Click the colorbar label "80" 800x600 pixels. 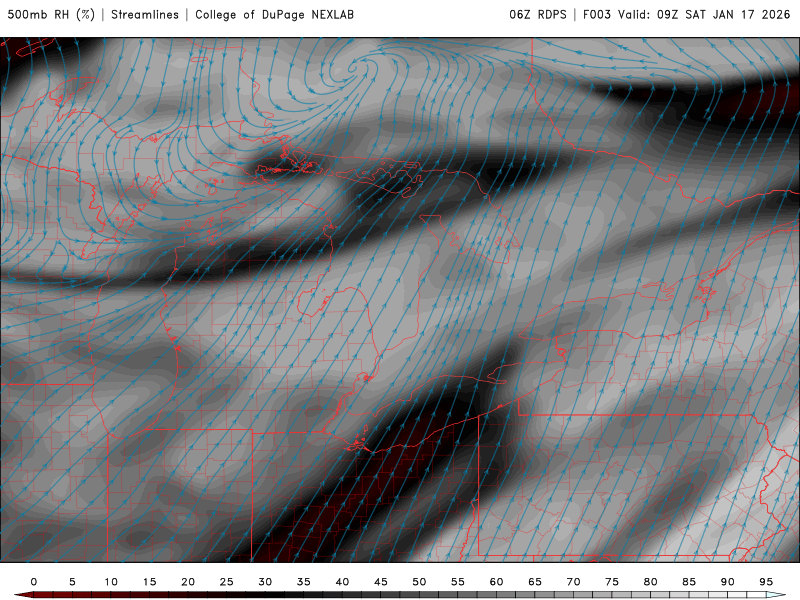pyautogui.click(x=651, y=582)
